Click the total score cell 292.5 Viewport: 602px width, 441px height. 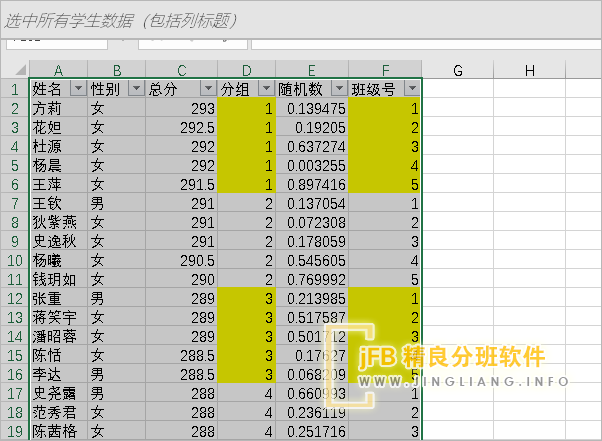click(x=182, y=127)
